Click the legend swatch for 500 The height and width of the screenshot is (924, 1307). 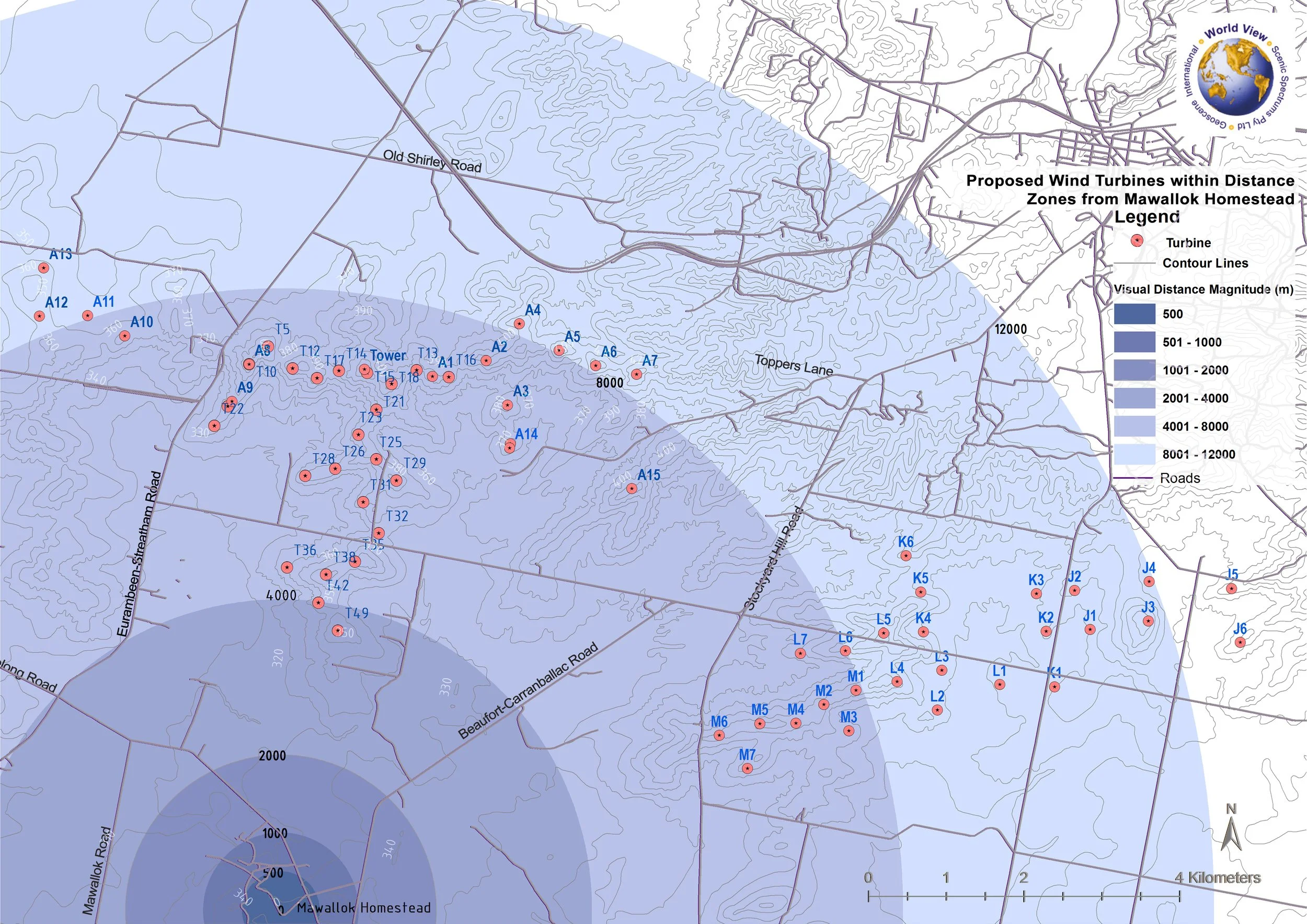pyautogui.click(x=1134, y=314)
